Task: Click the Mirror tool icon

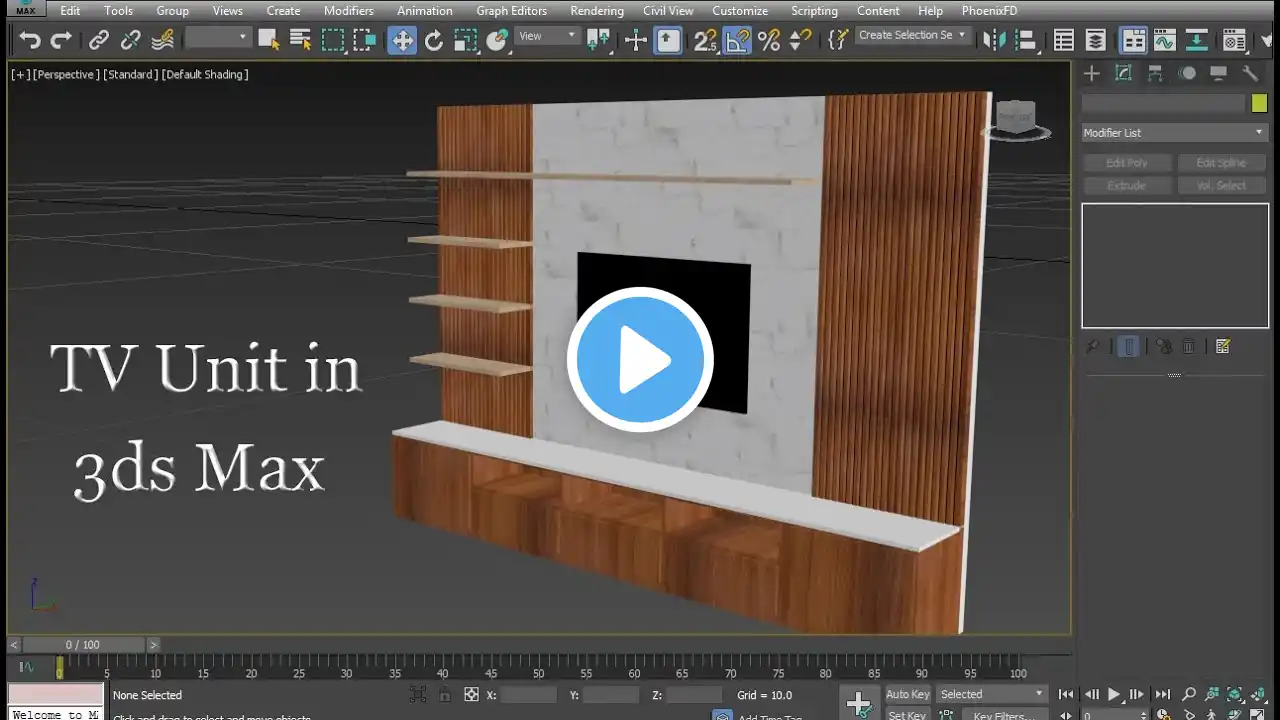Action: pyautogui.click(x=994, y=40)
